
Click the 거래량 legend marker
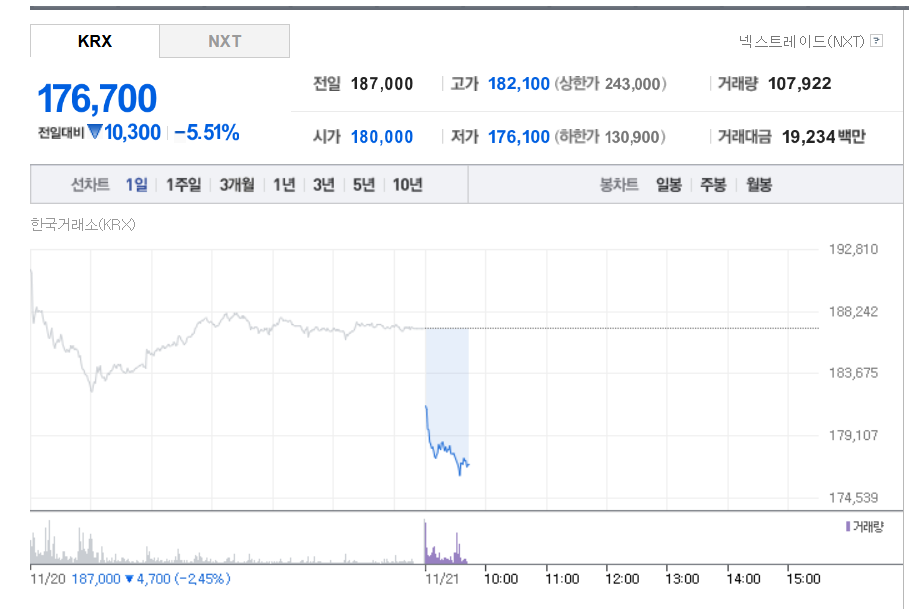tap(848, 526)
